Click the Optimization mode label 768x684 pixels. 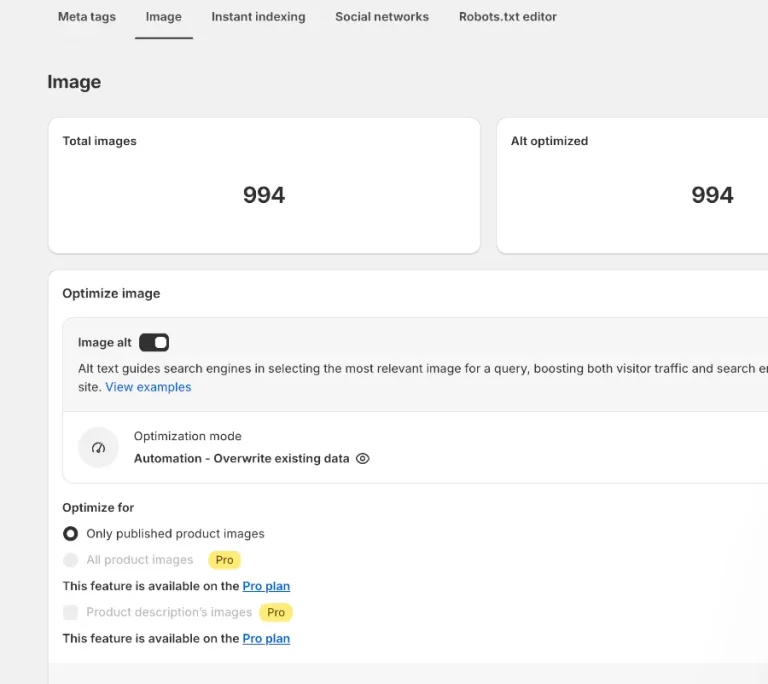pos(188,436)
